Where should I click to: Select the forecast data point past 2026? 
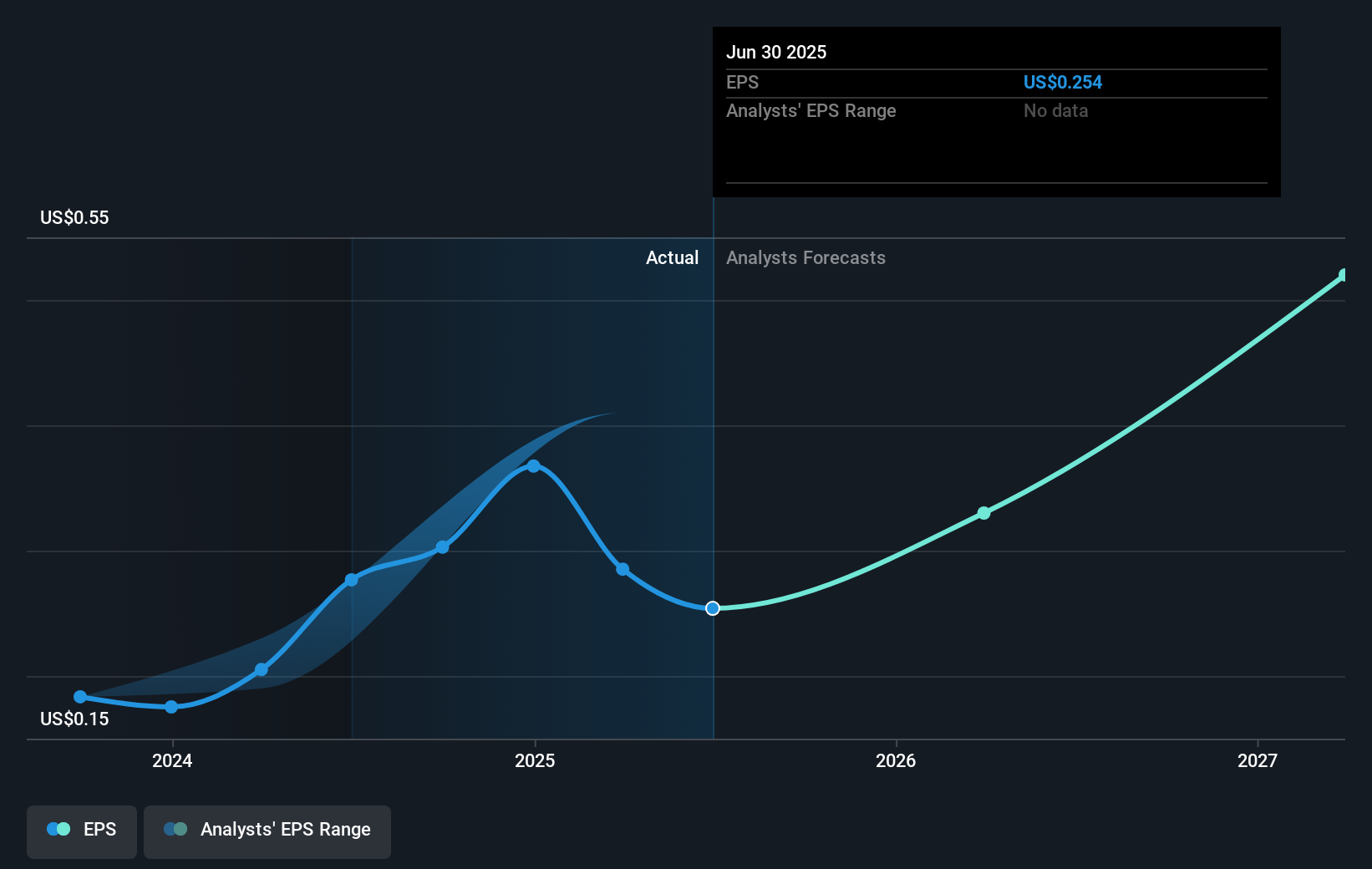983,513
